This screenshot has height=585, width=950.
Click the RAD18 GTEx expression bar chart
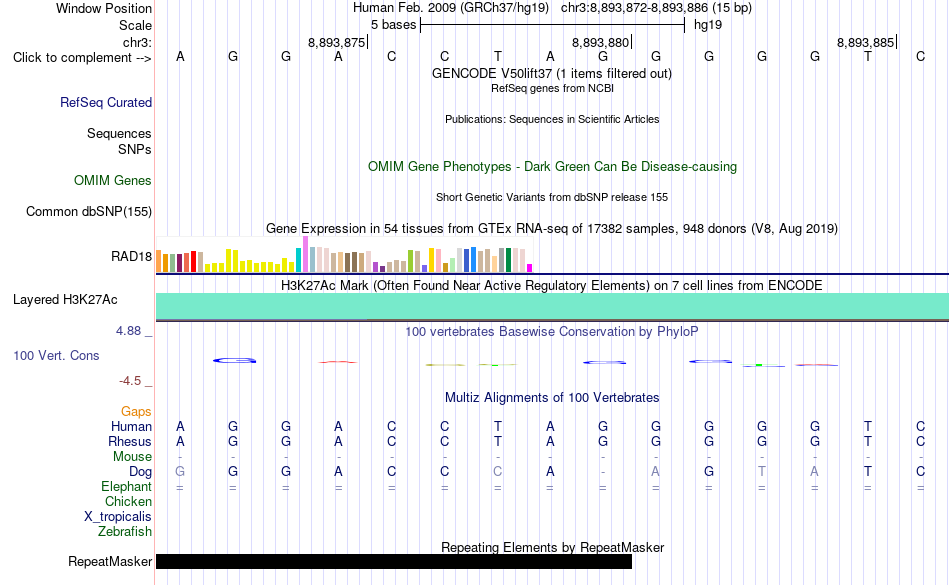[x=344, y=254]
